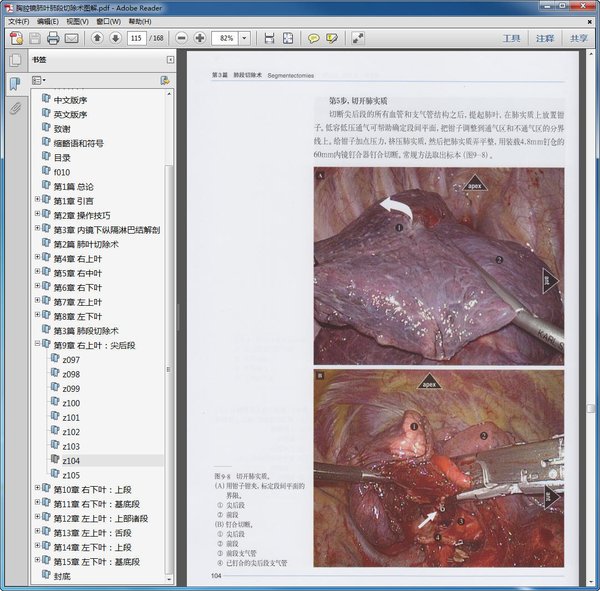Open the attachments paperclip panel
This screenshot has height=591, width=600.
(15, 108)
